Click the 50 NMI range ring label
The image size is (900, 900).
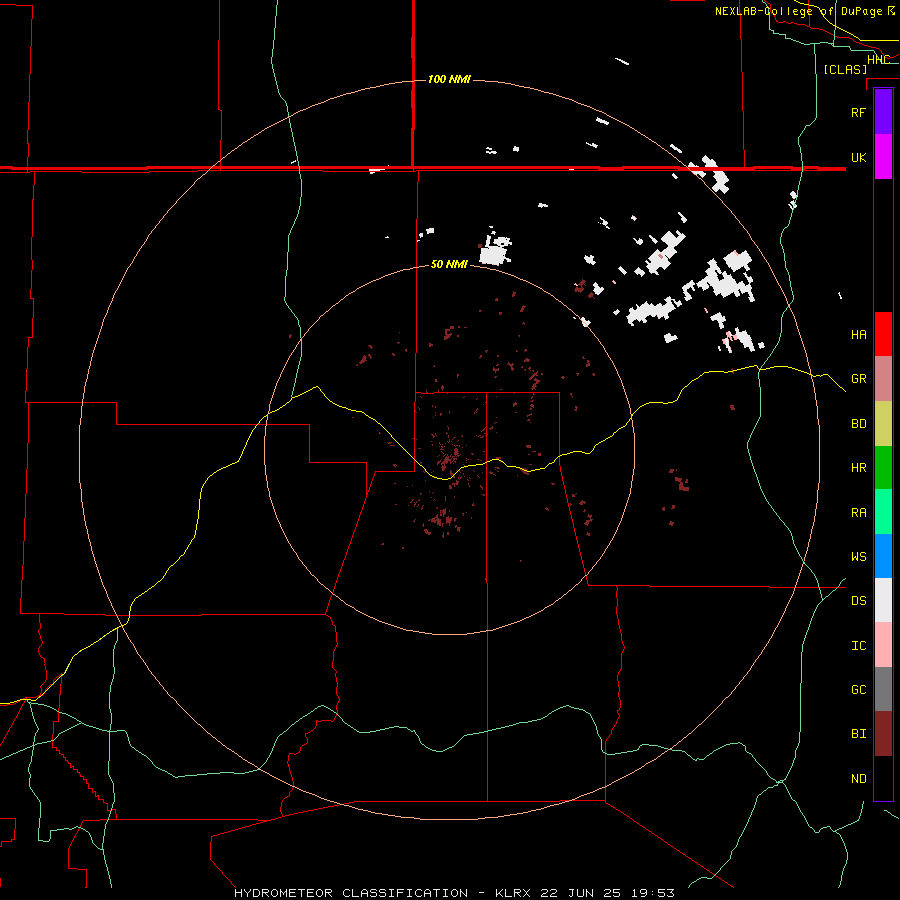click(x=449, y=264)
